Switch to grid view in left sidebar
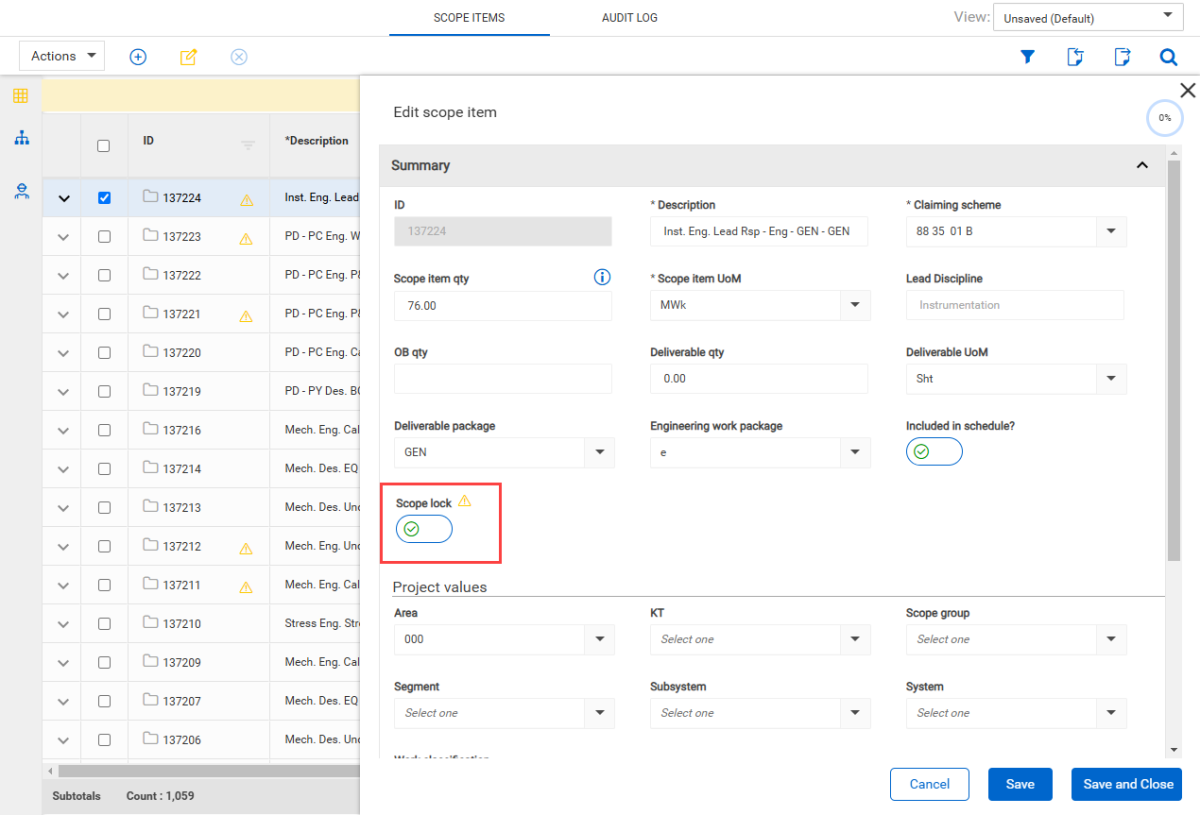The width and height of the screenshot is (1200, 815). click(x=21, y=96)
